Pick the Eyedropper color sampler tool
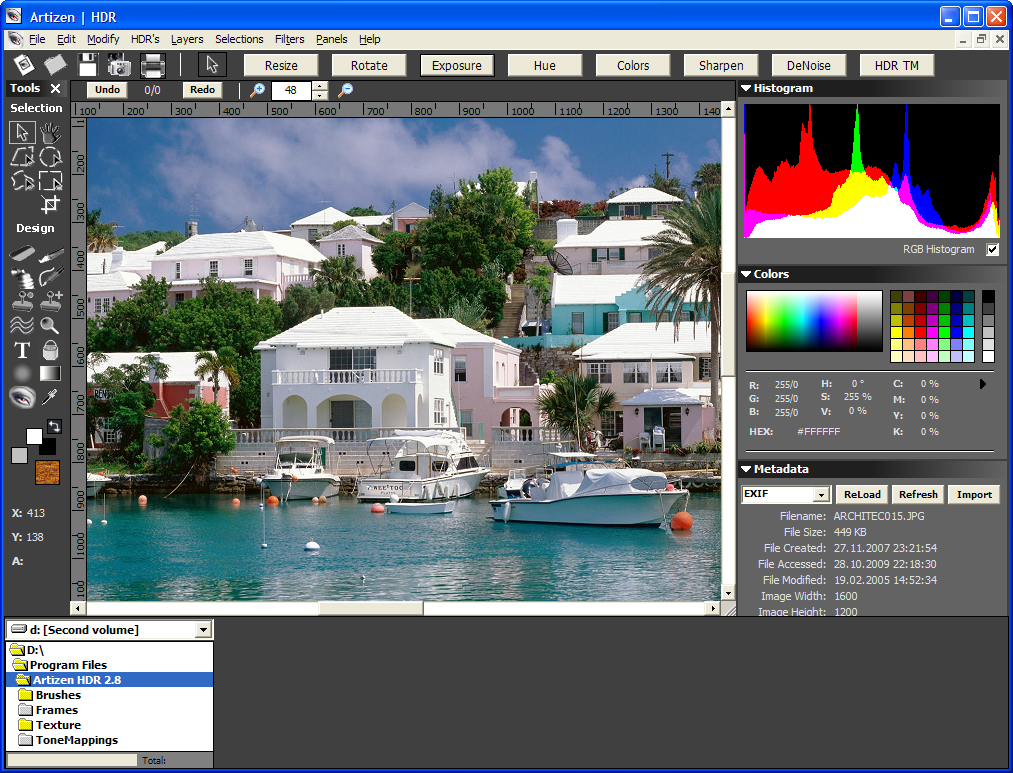The image size is (1013, 773). tap(50, 397)
